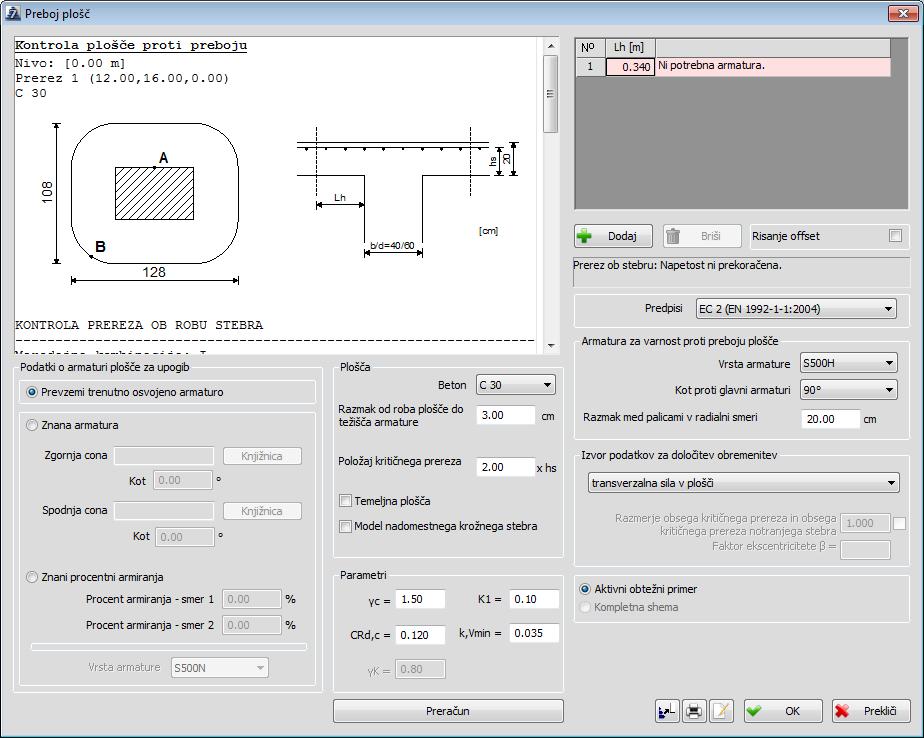This screenshot has height=738, width=924.
Task: Click the report scrollbar up arrow
Action: tap(550, 46)
